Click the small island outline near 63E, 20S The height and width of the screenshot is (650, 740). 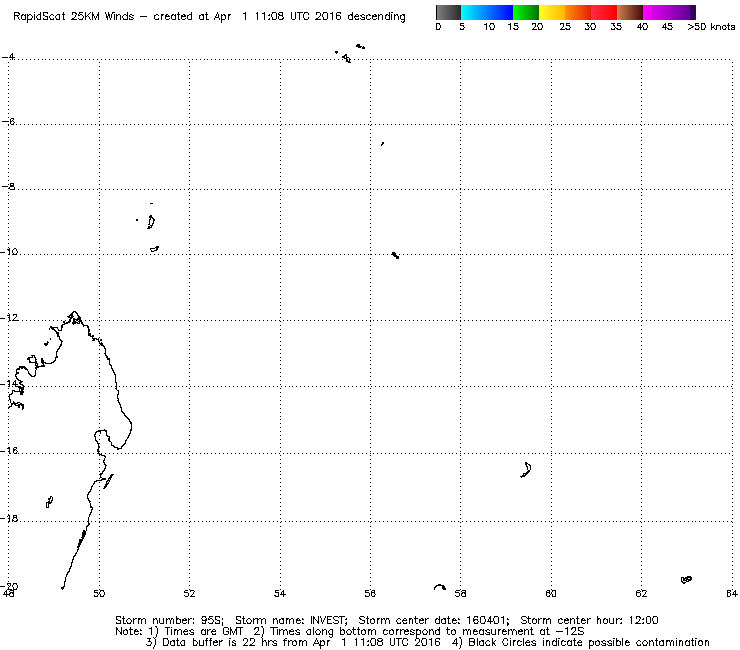click(686, 580)
